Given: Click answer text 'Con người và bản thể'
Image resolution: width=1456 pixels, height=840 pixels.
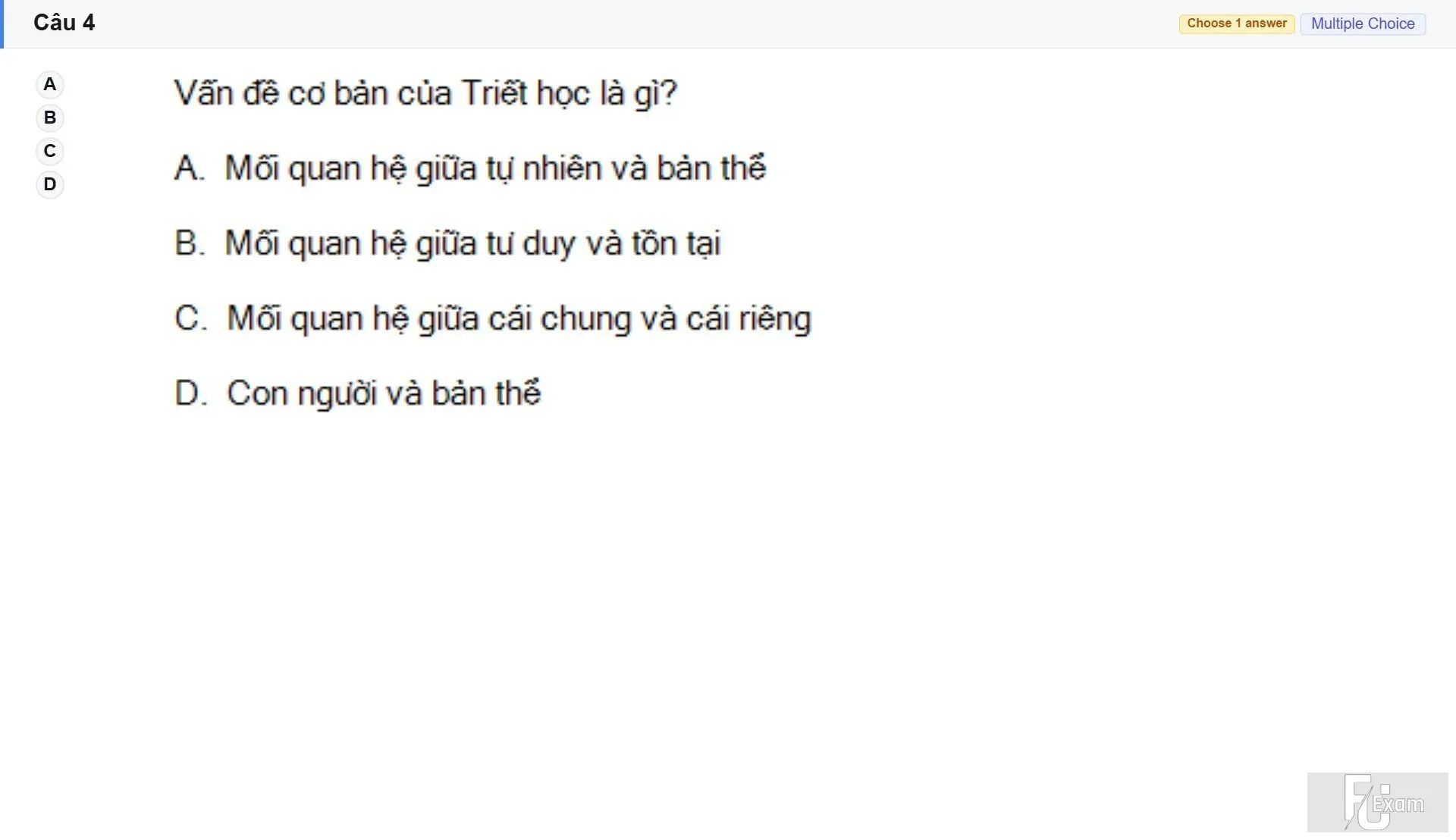Looking at the screenshot, I should (384, 393).
